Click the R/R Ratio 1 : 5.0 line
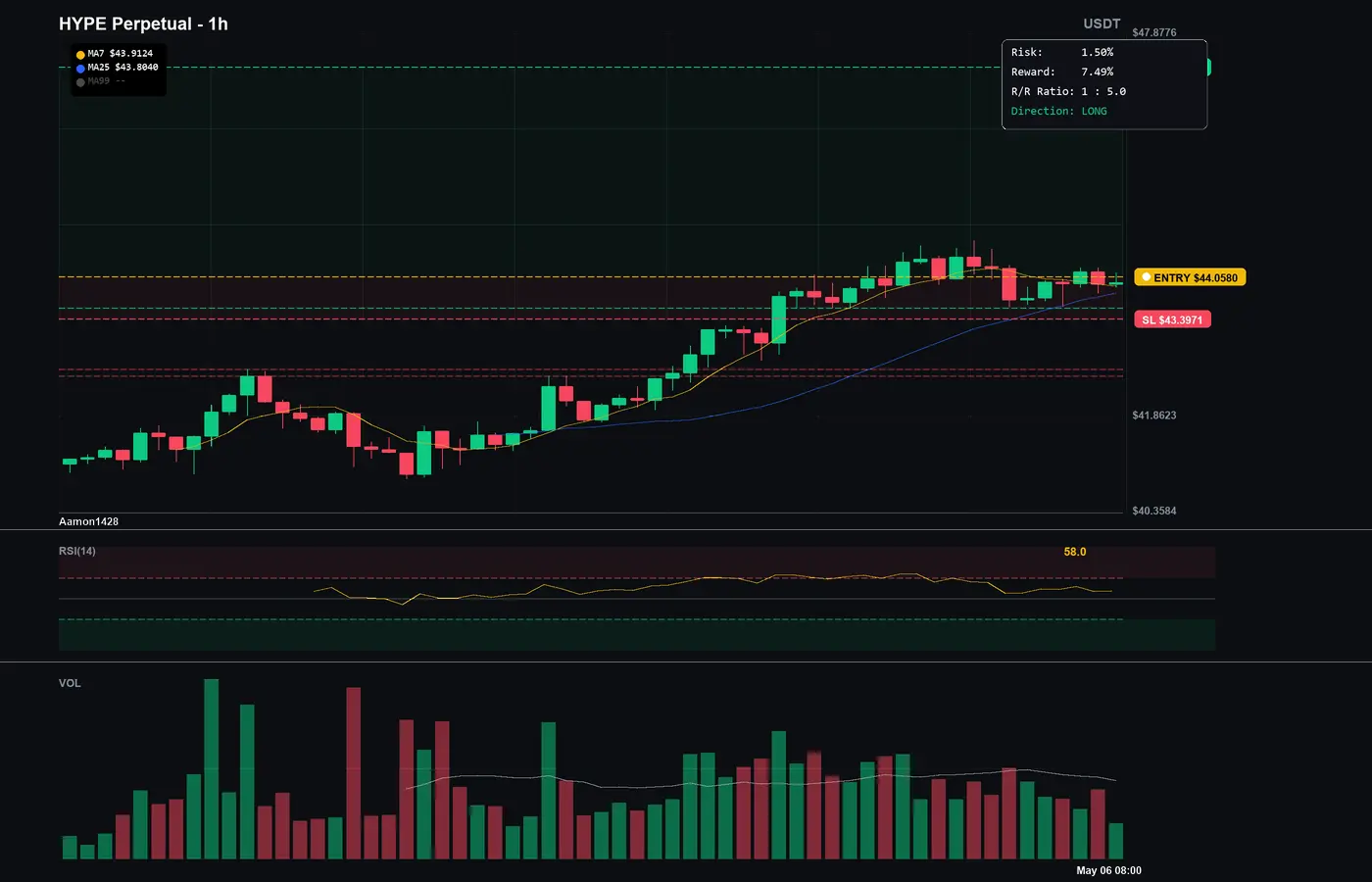This screenshot has width=1372, height=882. (x=1068, y=91)
